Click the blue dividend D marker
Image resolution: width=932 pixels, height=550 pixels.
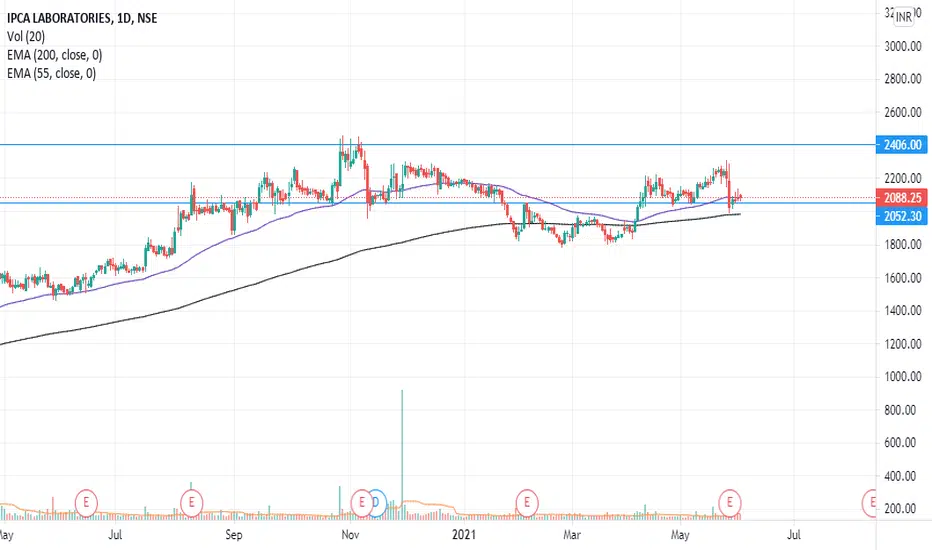tap(378, 502)
